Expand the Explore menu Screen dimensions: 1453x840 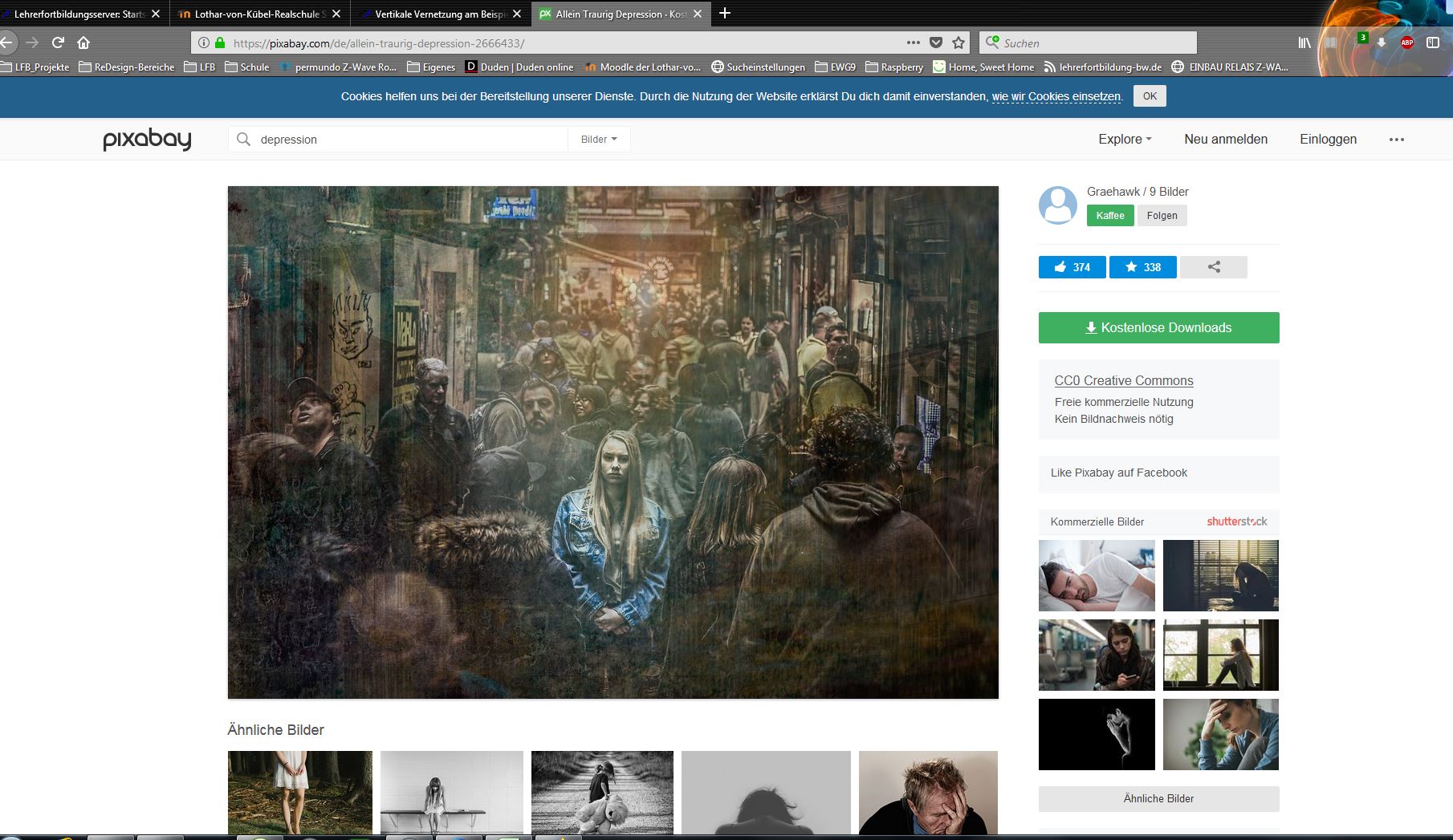click(x=1125, y=139)
